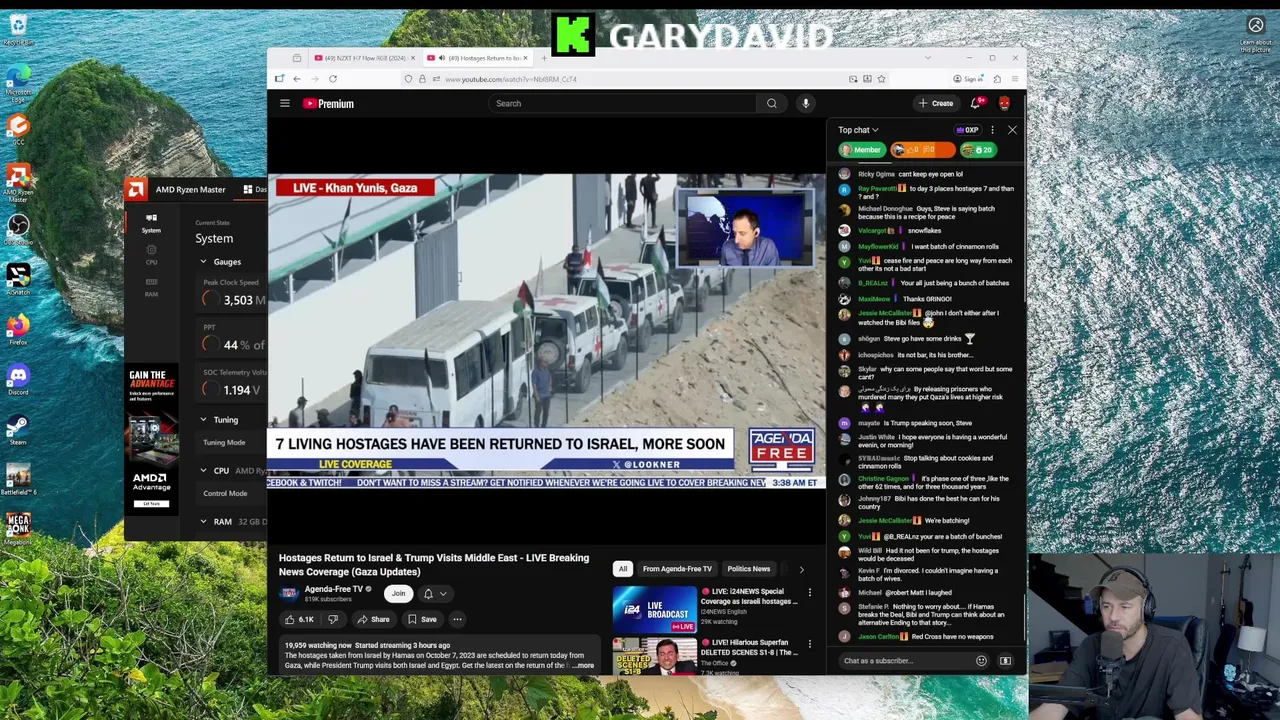The width and height of the screenshot is (1280, 720).
Task: Select the All filter chip
Action: (622, 569)
